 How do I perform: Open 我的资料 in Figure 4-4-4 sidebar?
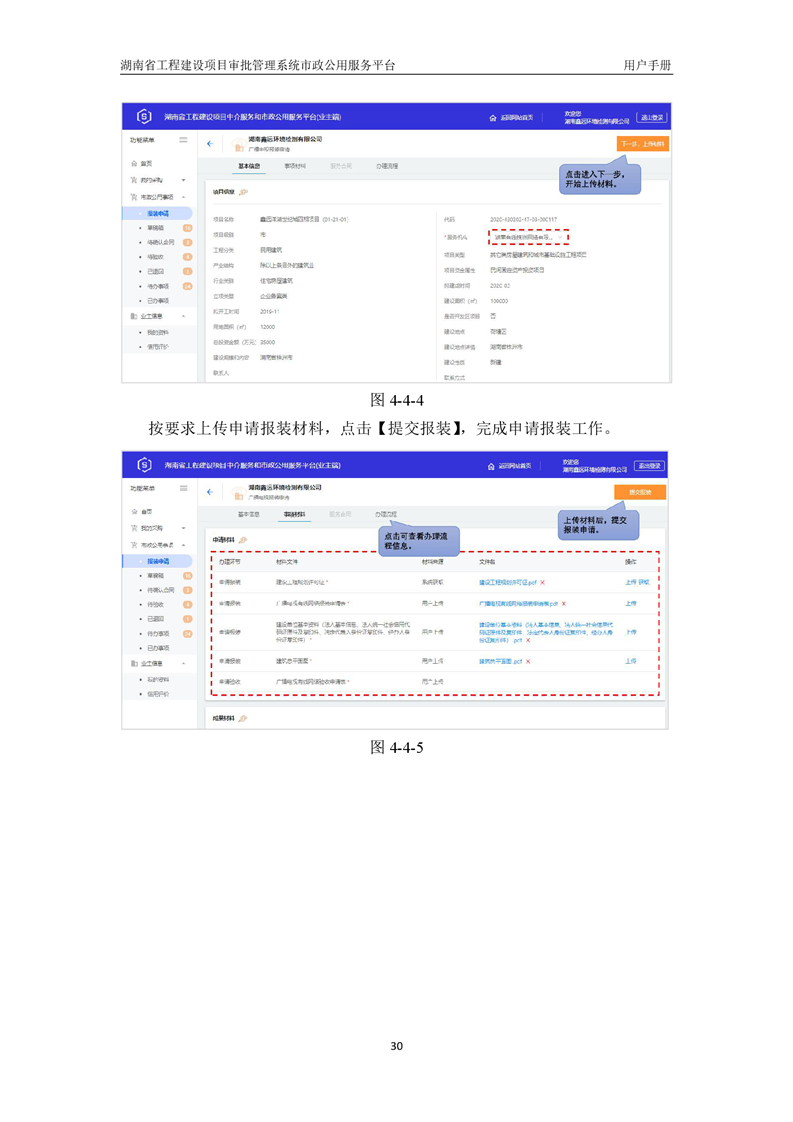(157, 332)
